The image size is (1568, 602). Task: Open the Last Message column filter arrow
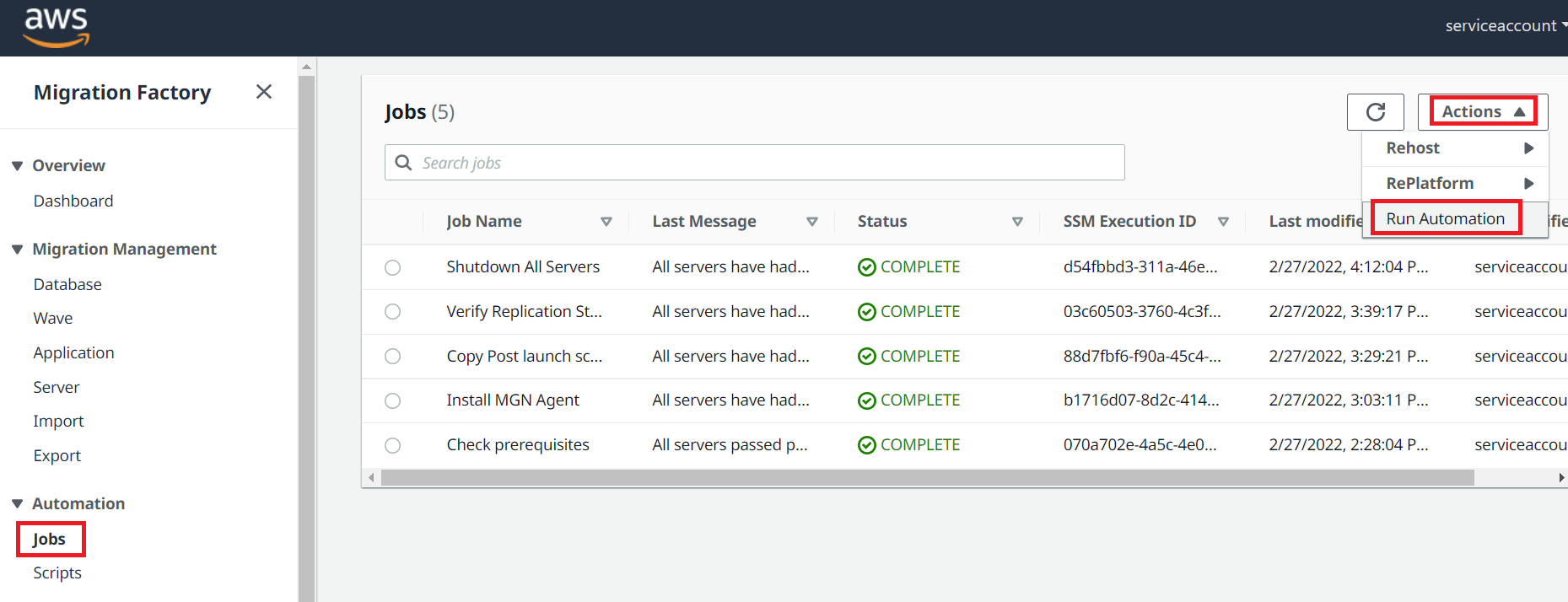[x=811, y=222]
